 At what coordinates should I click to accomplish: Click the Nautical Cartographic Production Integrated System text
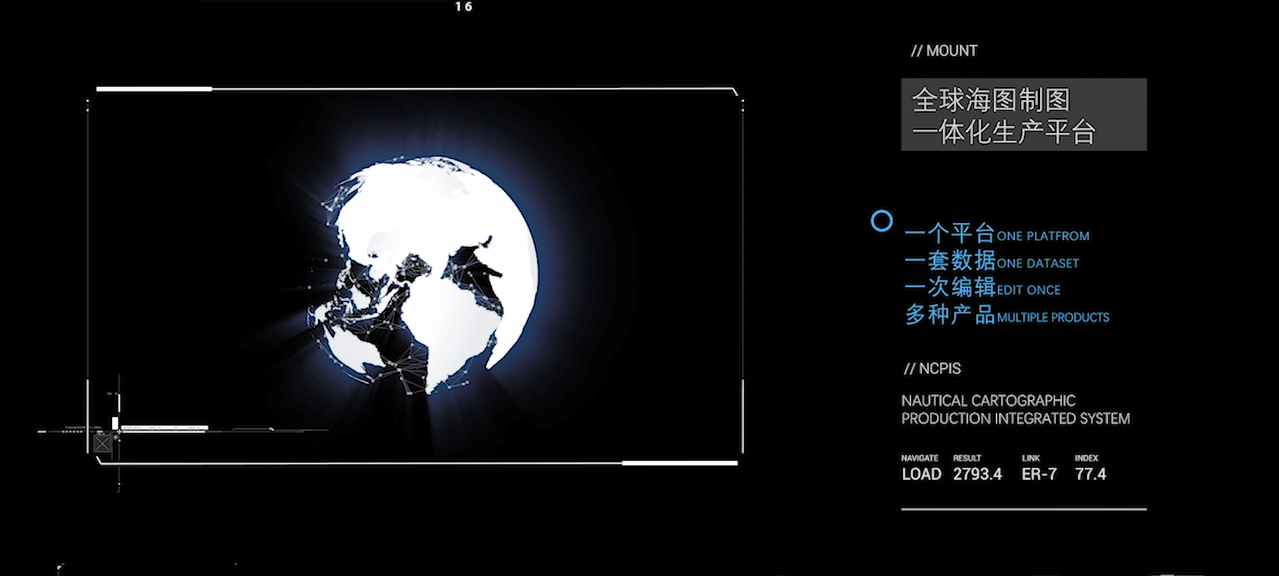point(1015,410)
